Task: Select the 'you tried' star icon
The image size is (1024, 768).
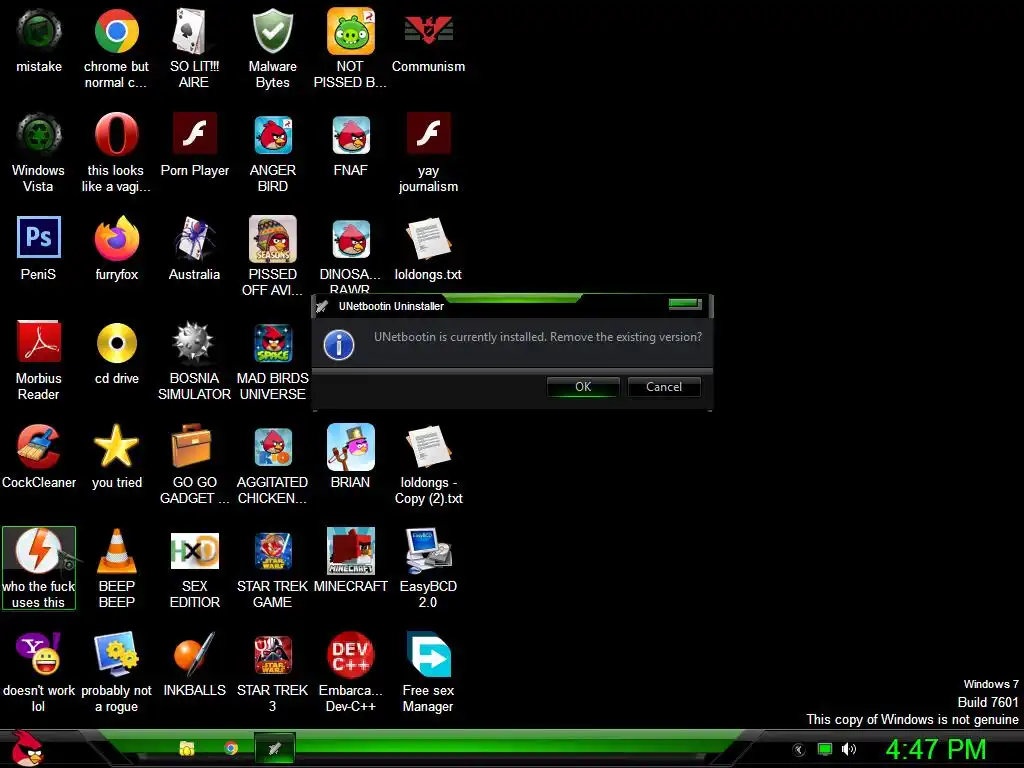Action: 116,447
